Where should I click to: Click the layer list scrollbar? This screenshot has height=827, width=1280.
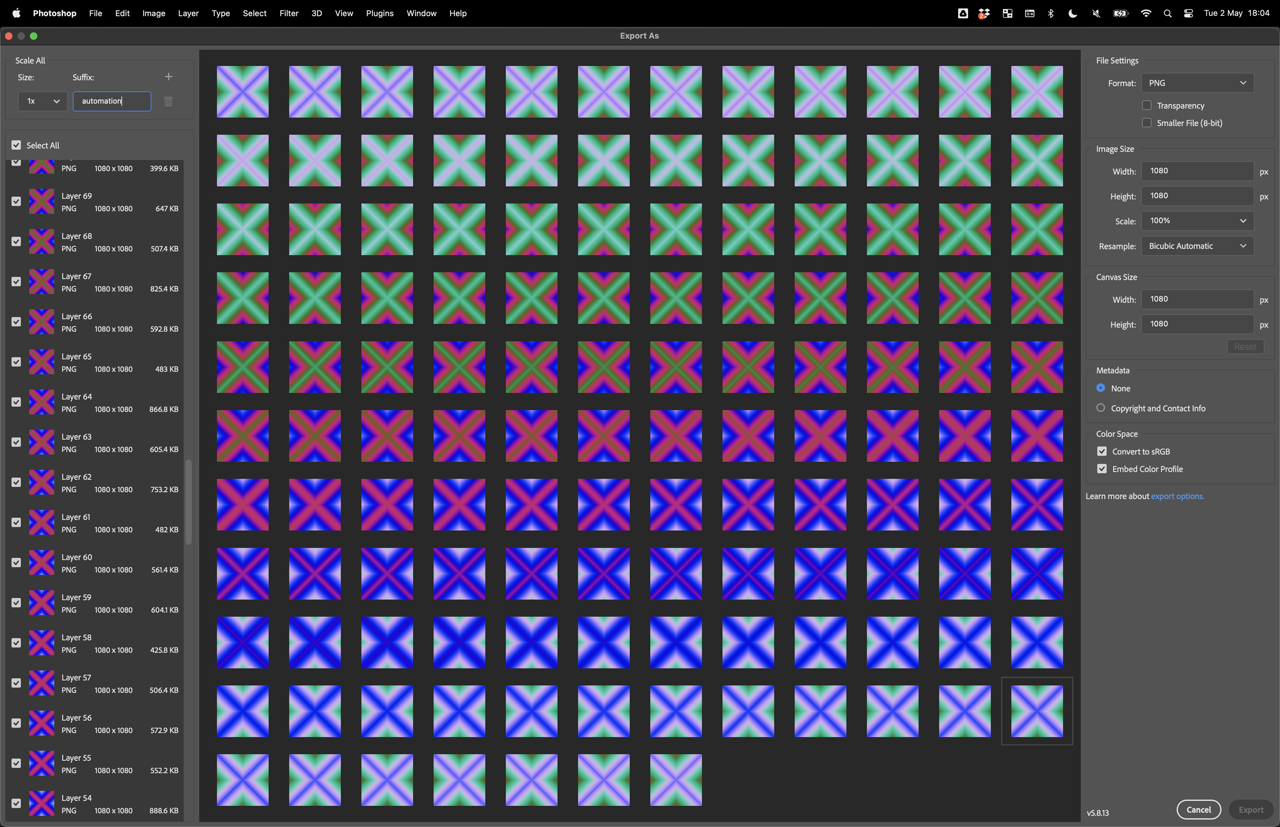pyautogui.click(x=189, y=500)
